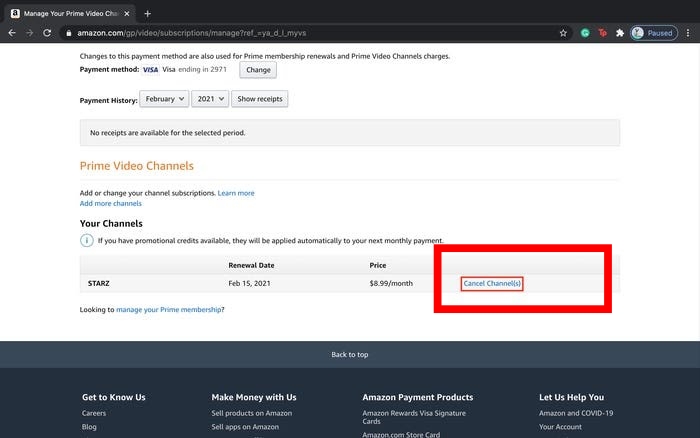This screenshot has height=438, width=700.
Task: Open Sell products on Amazon link
Action: click(x=252, y=413)
